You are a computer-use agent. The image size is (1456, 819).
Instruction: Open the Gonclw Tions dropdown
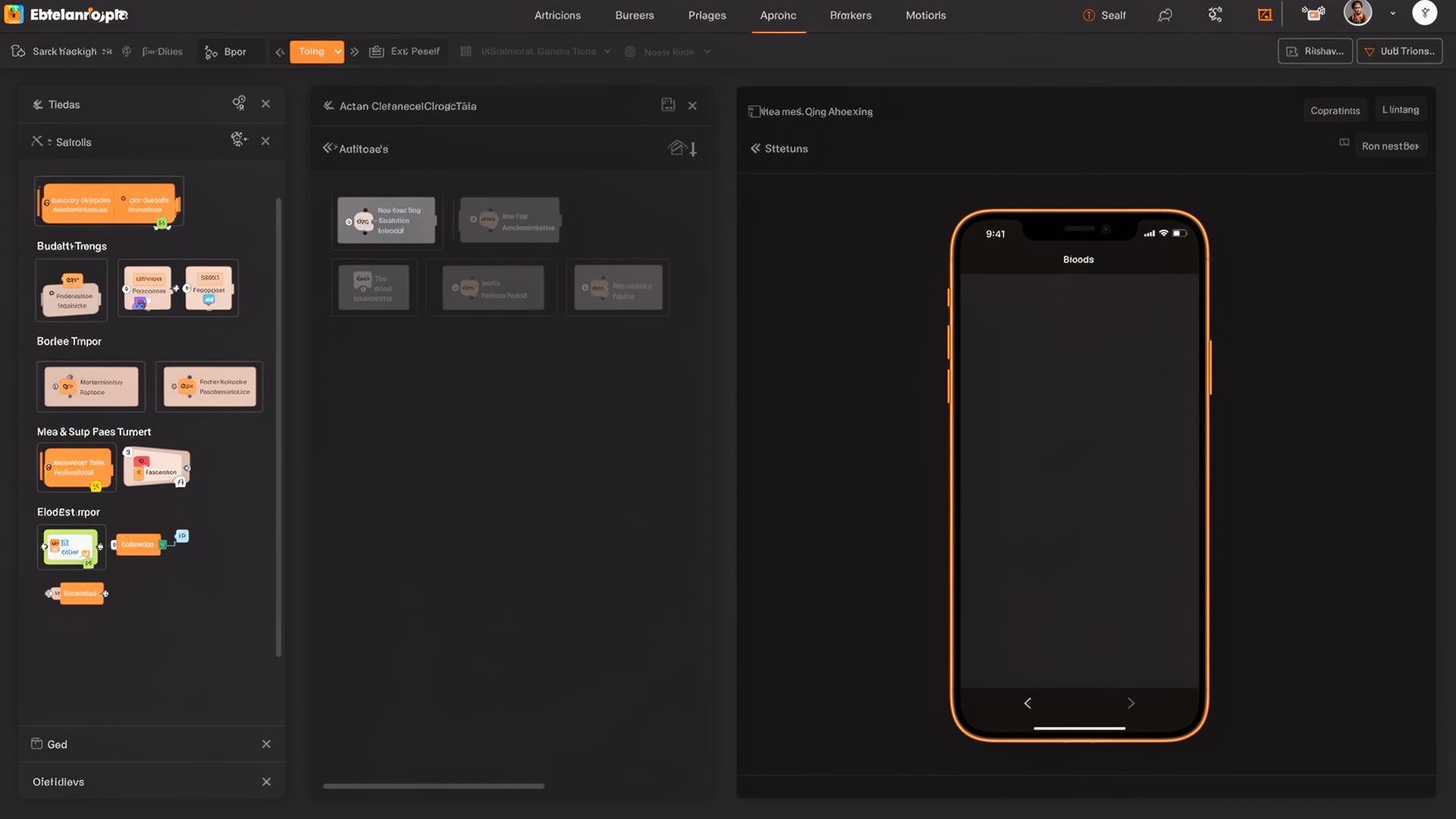(x=536, y=52)
